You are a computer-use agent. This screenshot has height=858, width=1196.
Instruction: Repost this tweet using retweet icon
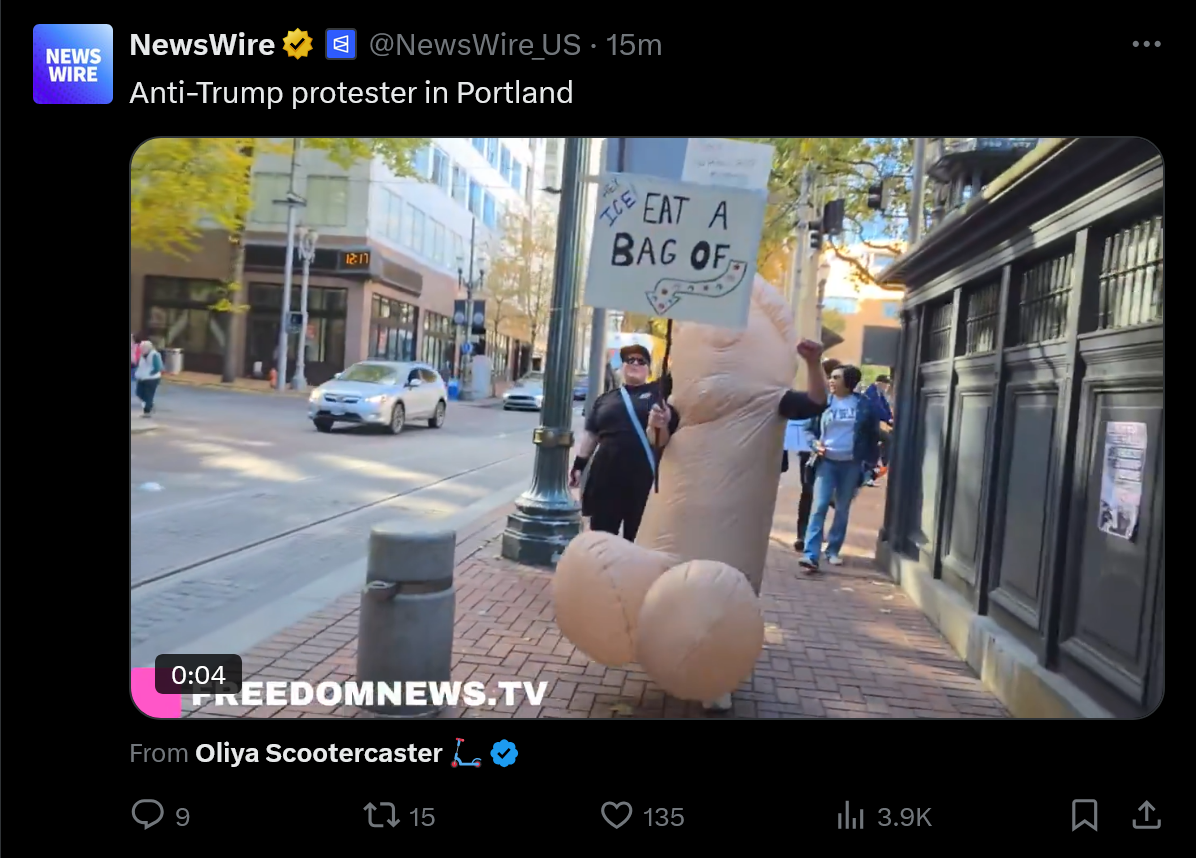click(381, 815)
